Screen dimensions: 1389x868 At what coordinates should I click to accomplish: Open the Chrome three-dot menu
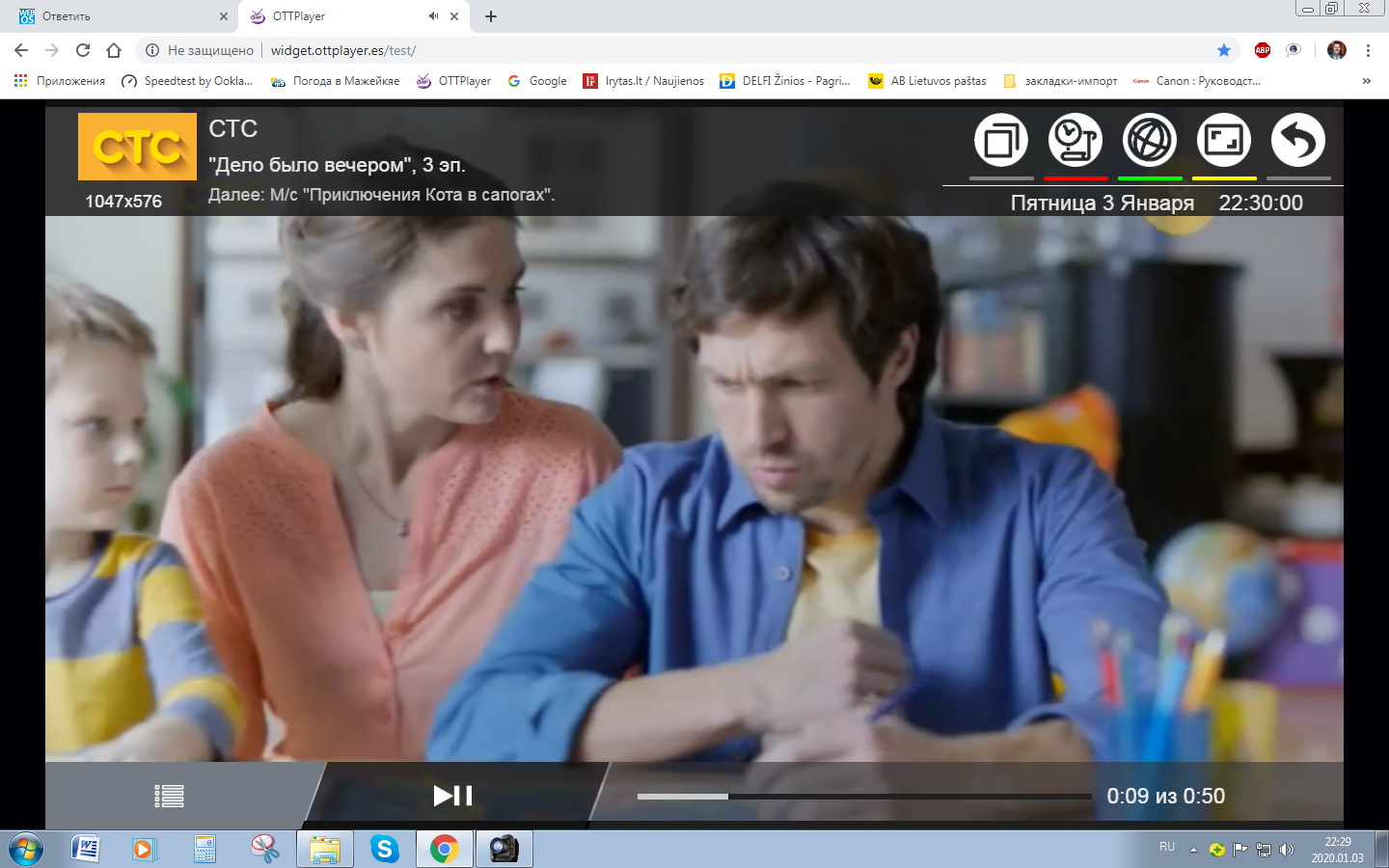[1368, 50]
